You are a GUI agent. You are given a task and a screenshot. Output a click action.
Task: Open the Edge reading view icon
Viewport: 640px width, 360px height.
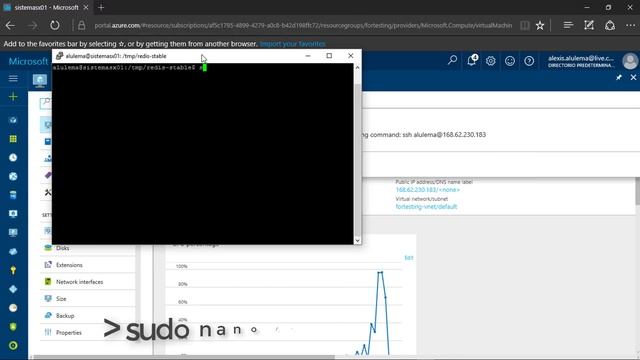(x=525, y=25)
